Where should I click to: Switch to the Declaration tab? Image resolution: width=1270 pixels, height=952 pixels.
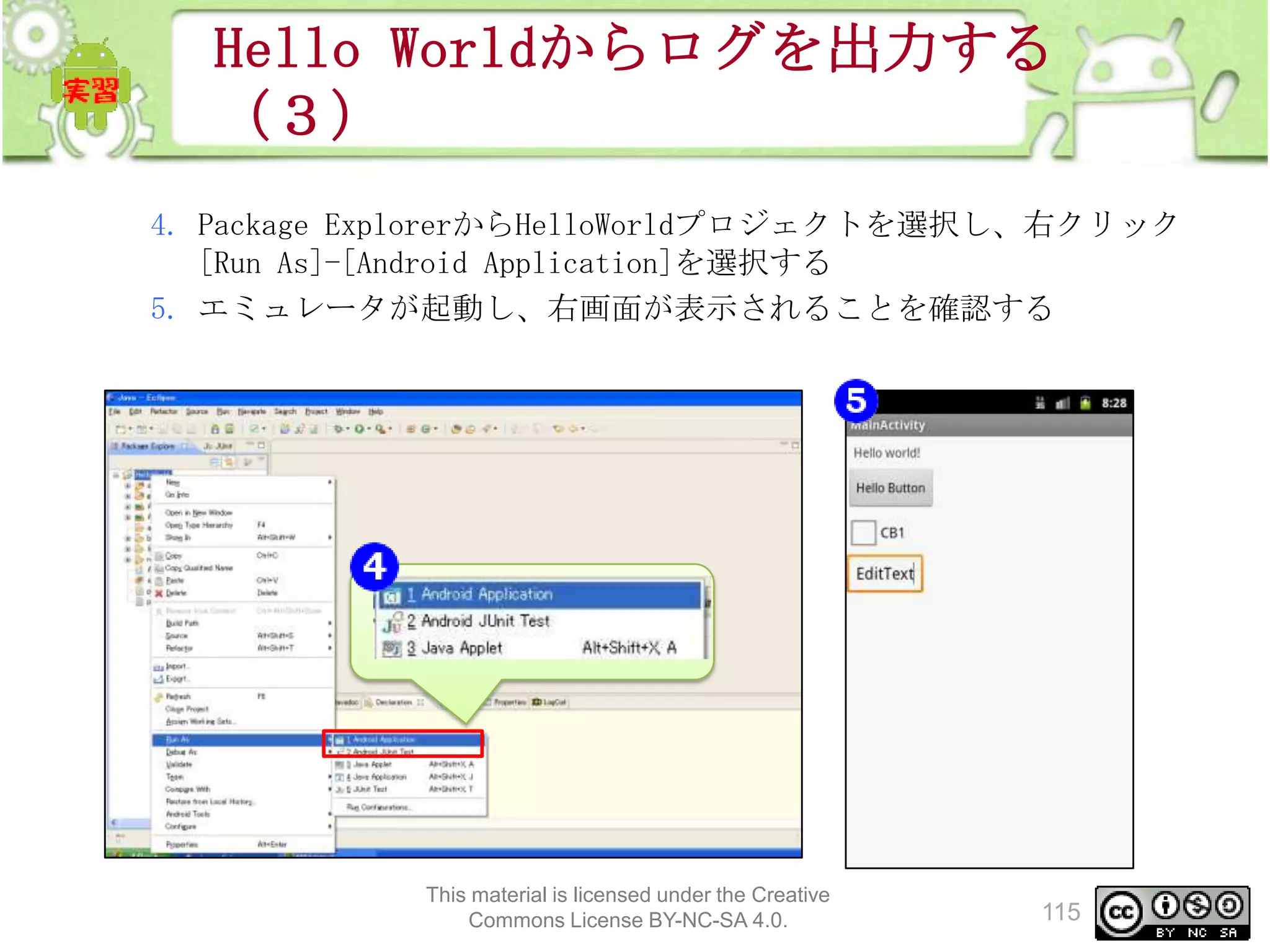393,702
